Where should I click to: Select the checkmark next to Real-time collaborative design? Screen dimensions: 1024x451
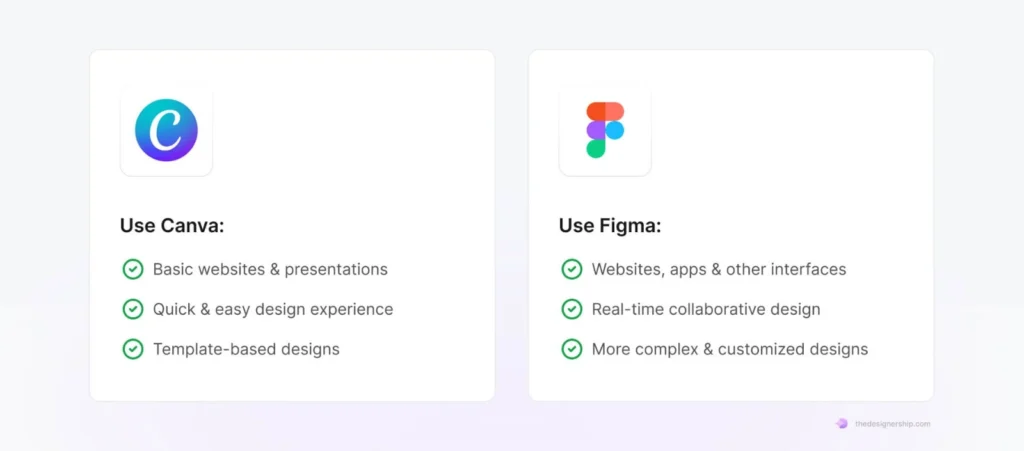pyautogui.click(x=572, y=309)
